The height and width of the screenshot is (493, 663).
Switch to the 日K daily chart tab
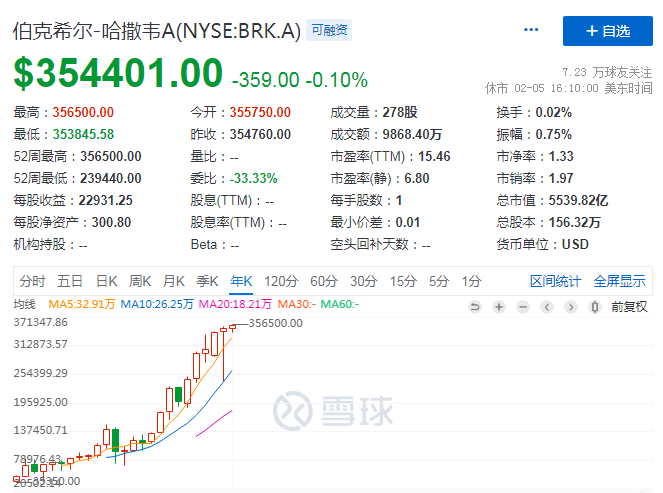(x=107, y=280)
